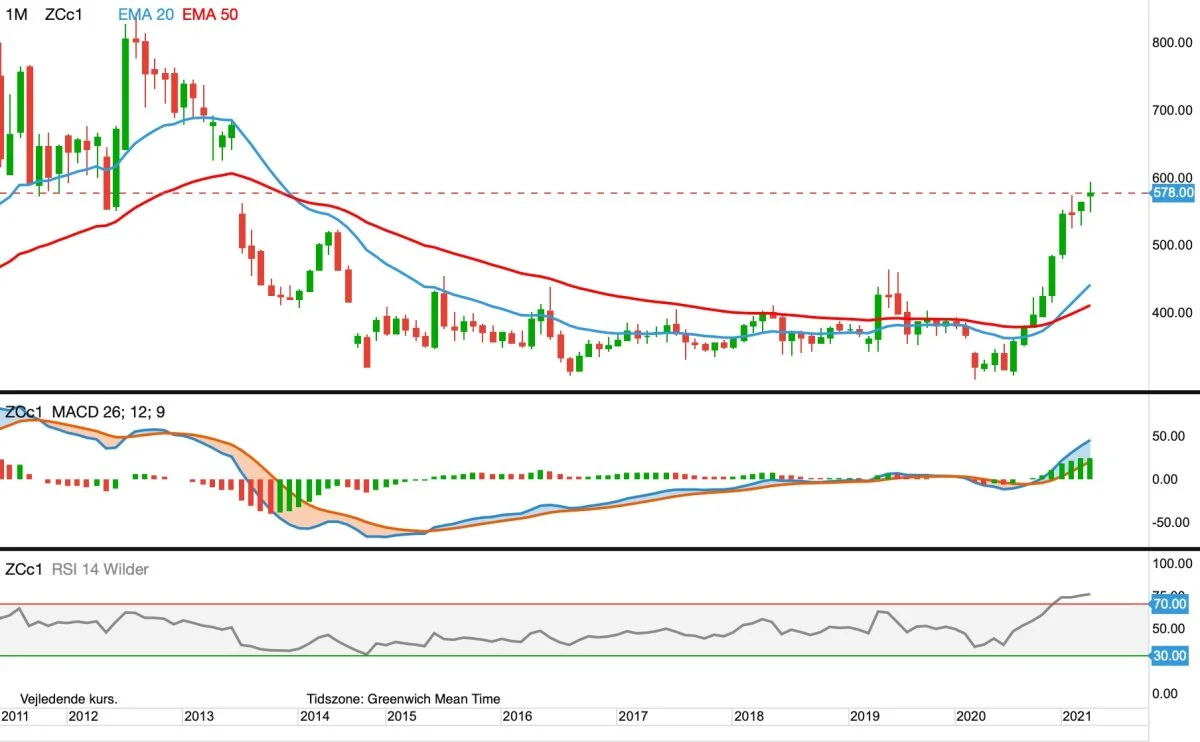This screenshot has width=1200, height=742.
Task: Click the 700.00 price axis label
Action: (1172, 110)
